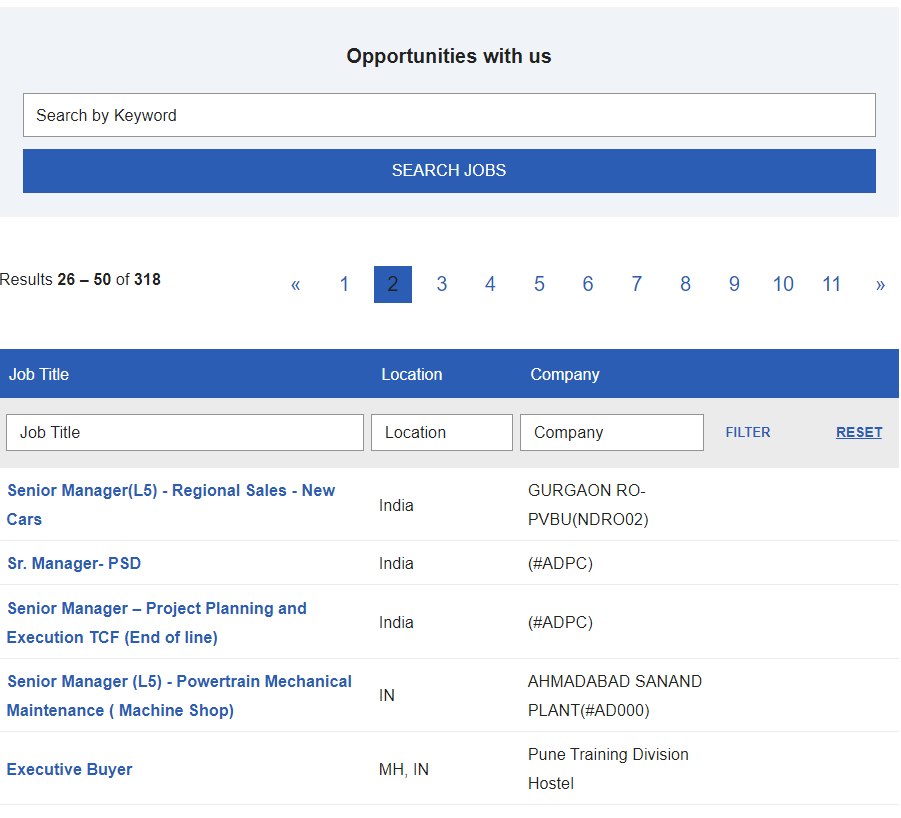Image resolution: width=901 pixels, height=818 pixels.
Task: Select the GURGAON RO-PVBU(NDRO02) company text
Action: (588, 505)
